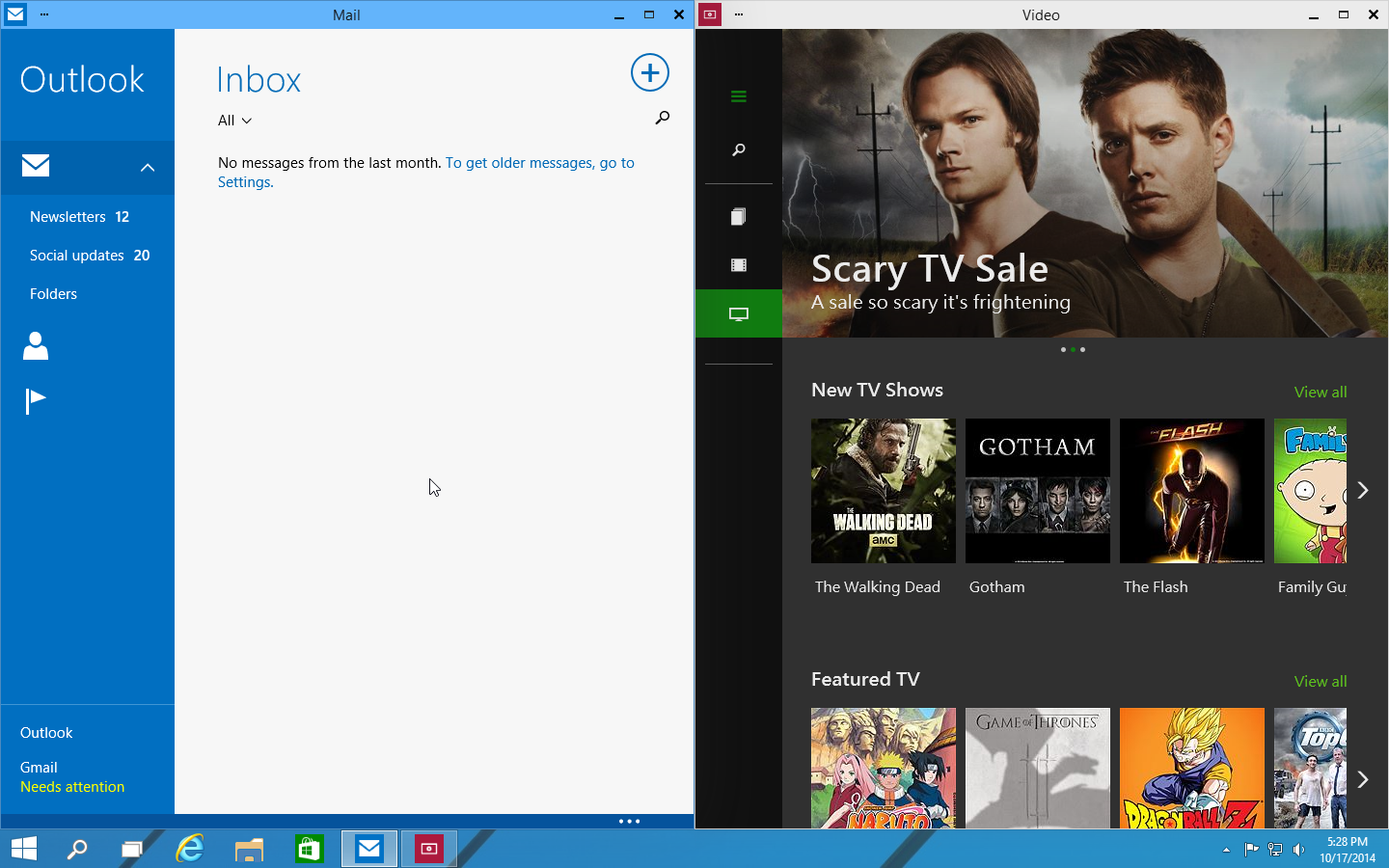The height and width of the screenshot is (868, 1389).
Task: Select the Gmail account needing attention
Action: coord(71,776)
